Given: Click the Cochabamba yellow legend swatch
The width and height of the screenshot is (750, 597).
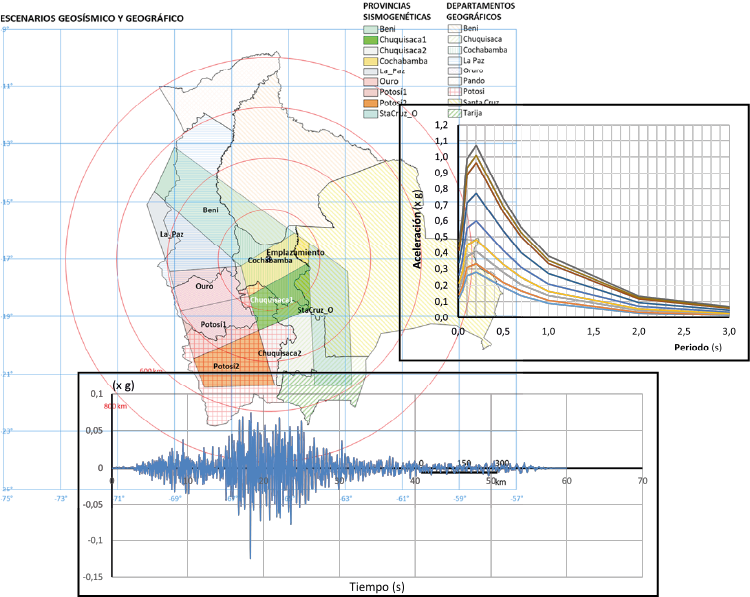Looking at the screenshot, I should [x=370, y=61].
